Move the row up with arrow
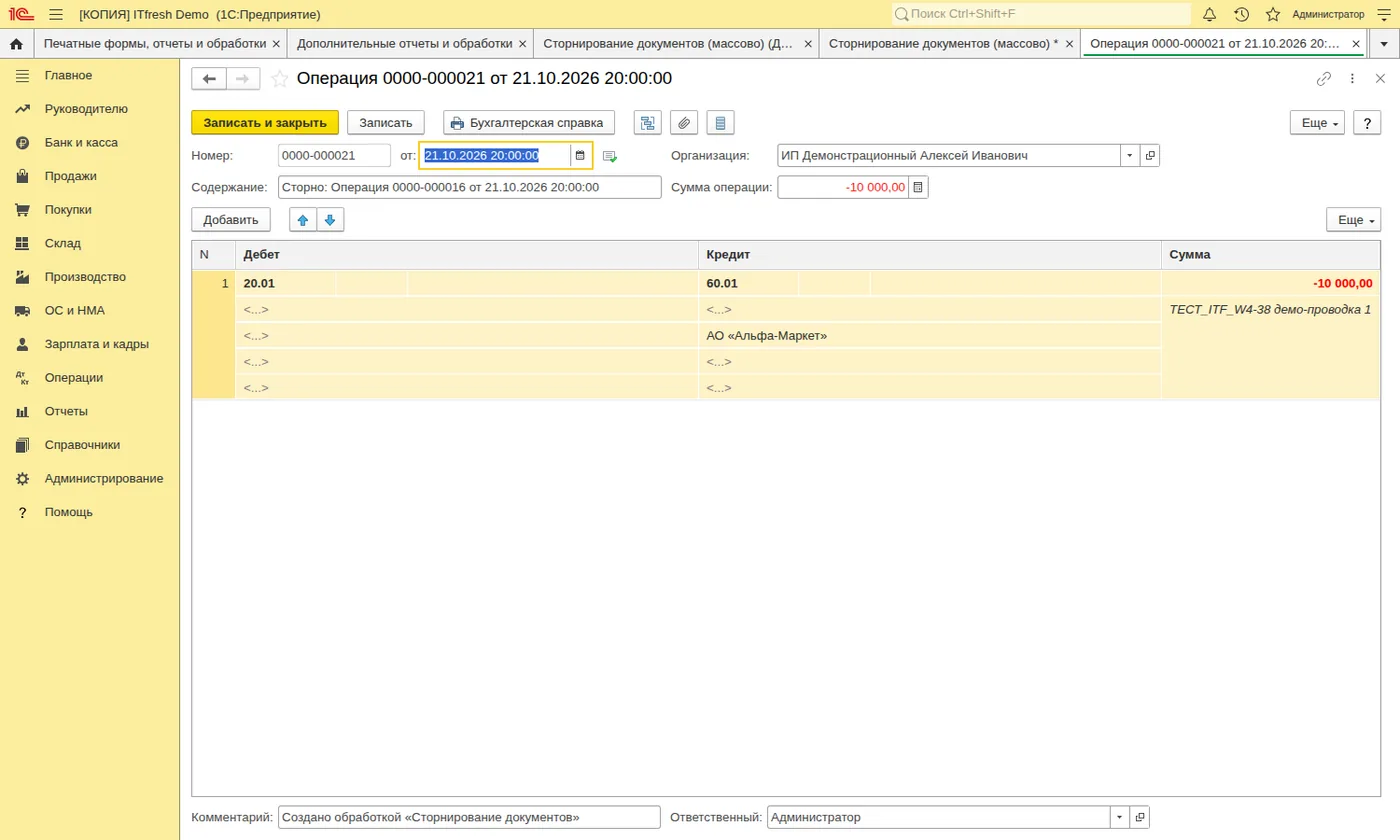 [x=303, y=220]
